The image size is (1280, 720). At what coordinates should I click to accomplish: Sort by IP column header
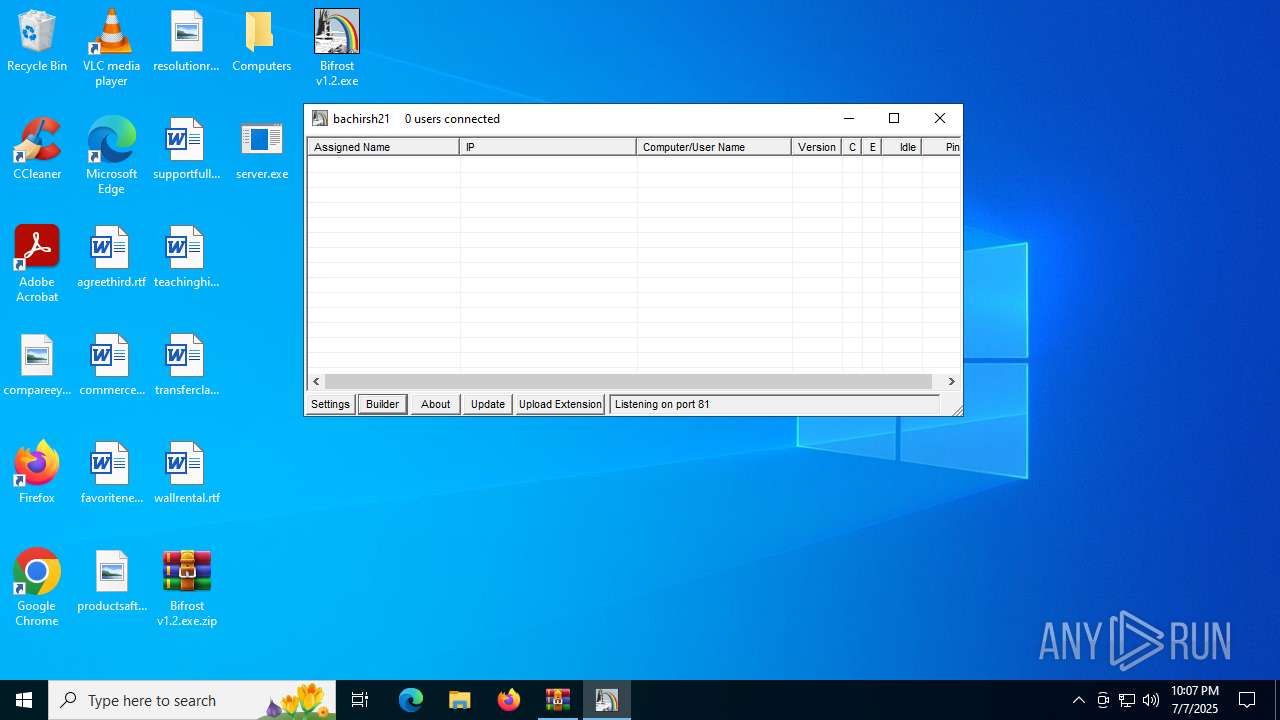pyautogui.click(x=548, y=147)
